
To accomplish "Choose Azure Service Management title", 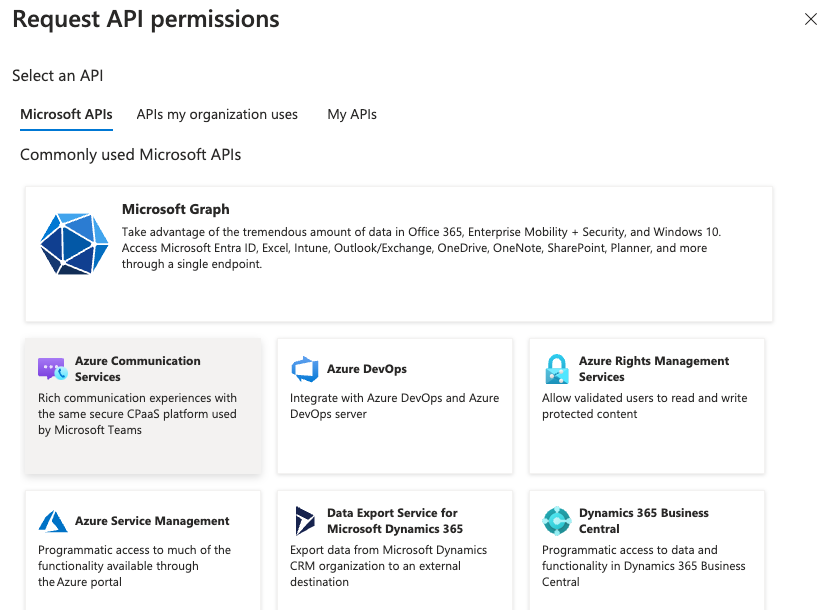I will [x=152, y=521].
